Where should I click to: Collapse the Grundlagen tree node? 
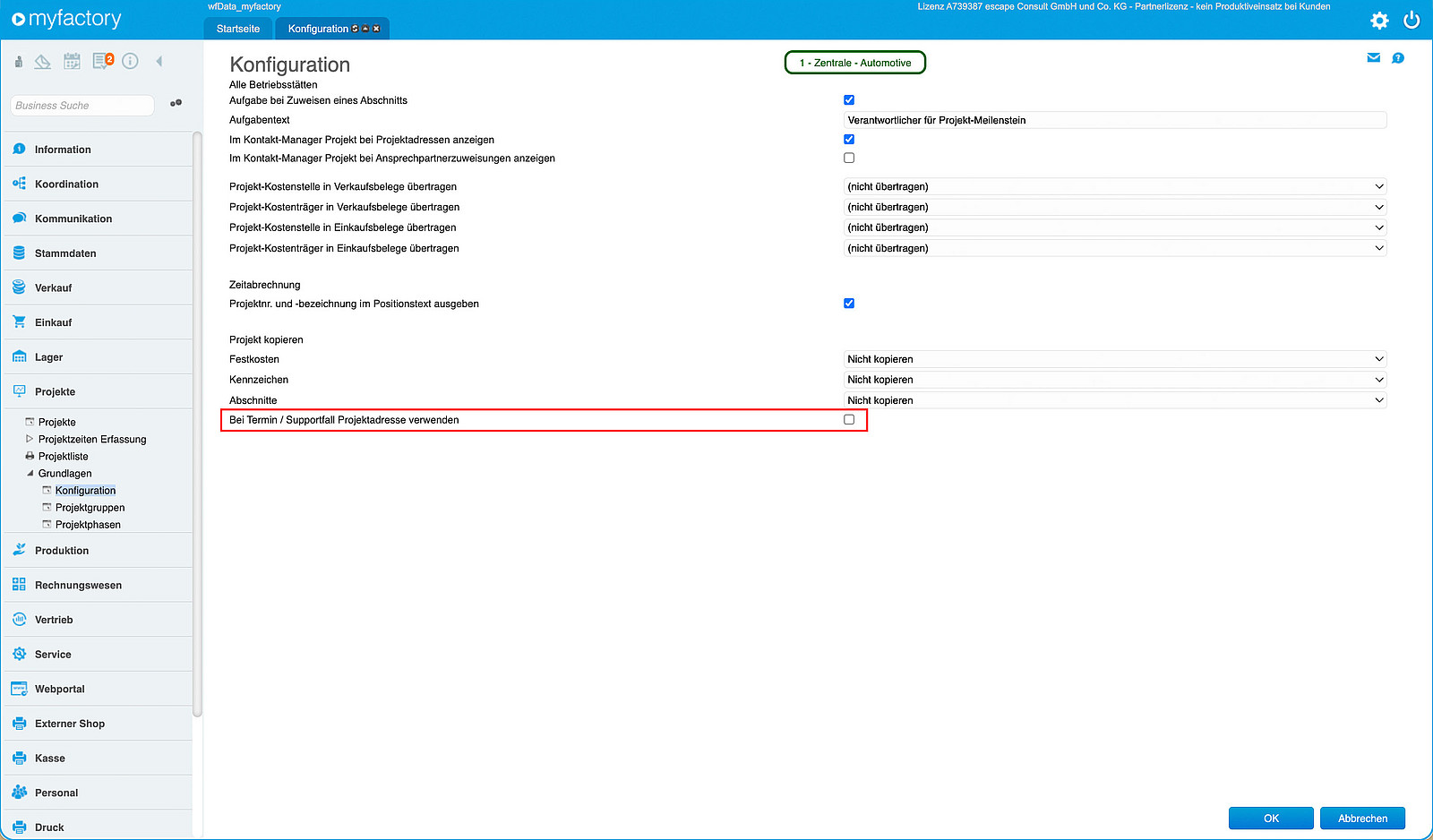(30, 473)
